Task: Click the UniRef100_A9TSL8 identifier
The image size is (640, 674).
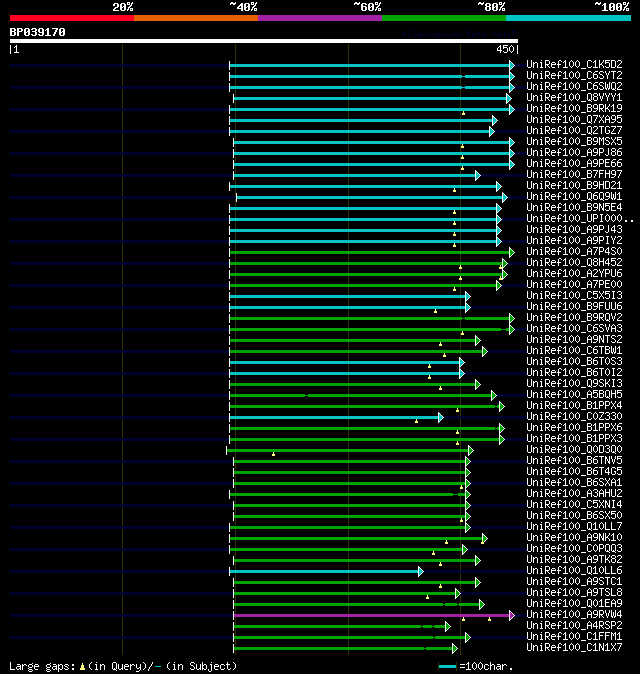Action: pos(574,593)
